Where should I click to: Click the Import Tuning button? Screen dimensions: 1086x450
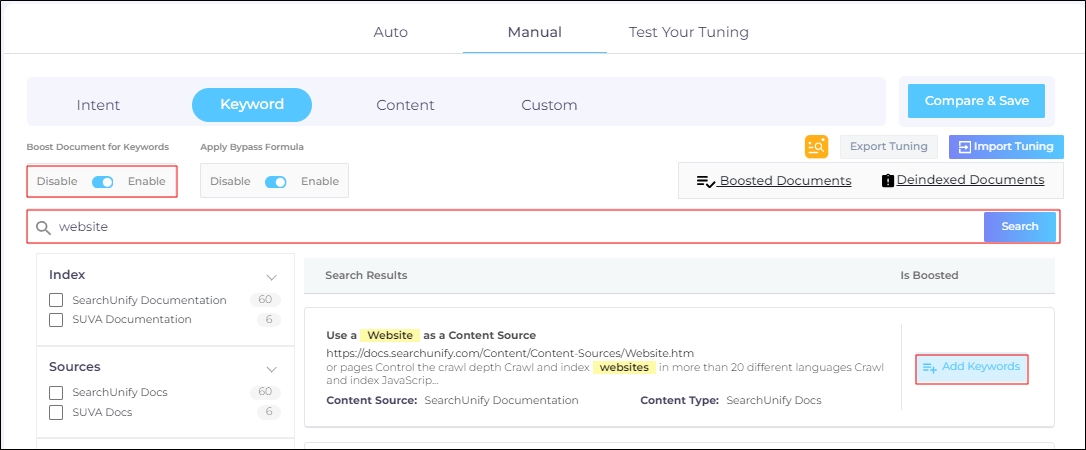coord(1005,147)
